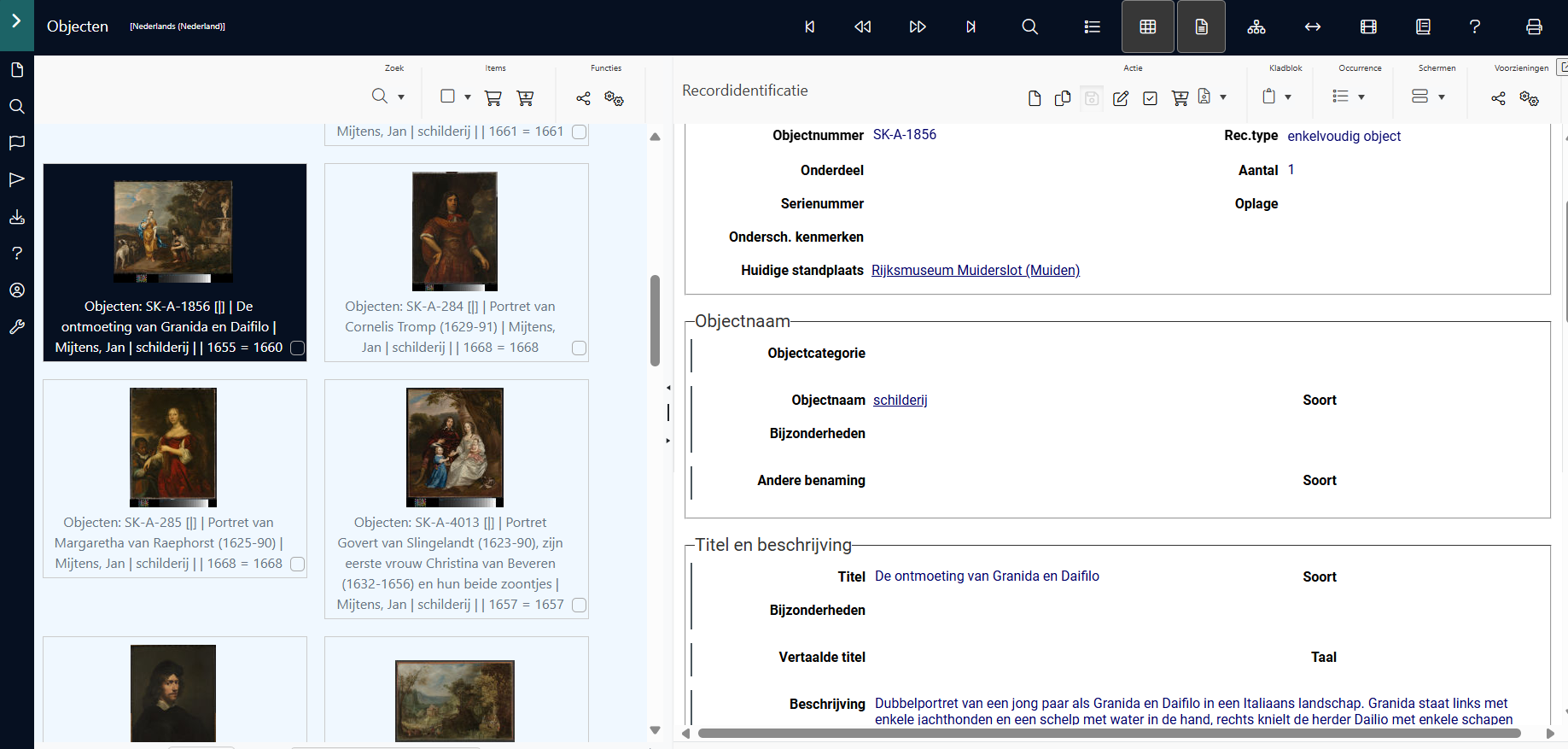Jump to the next record
The image size is (1568, 749).
point(918,26)
